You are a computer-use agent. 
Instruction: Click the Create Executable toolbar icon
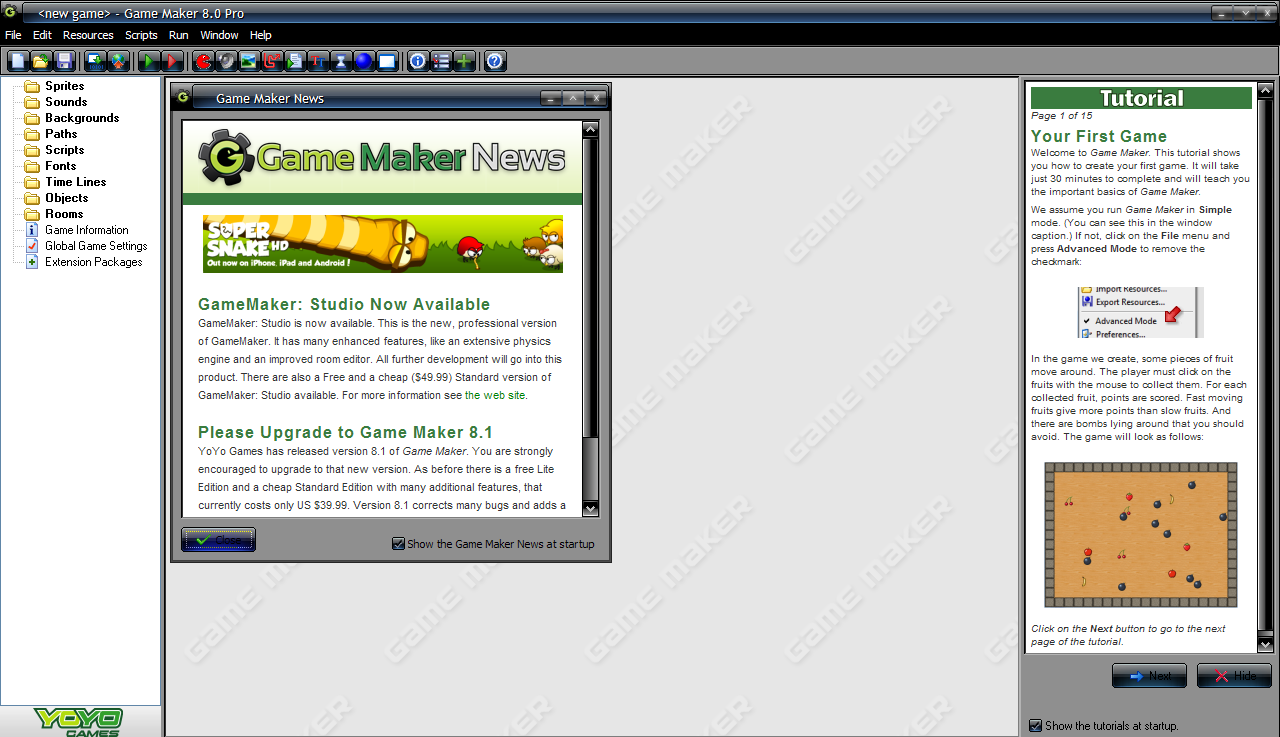pos(93,61)
